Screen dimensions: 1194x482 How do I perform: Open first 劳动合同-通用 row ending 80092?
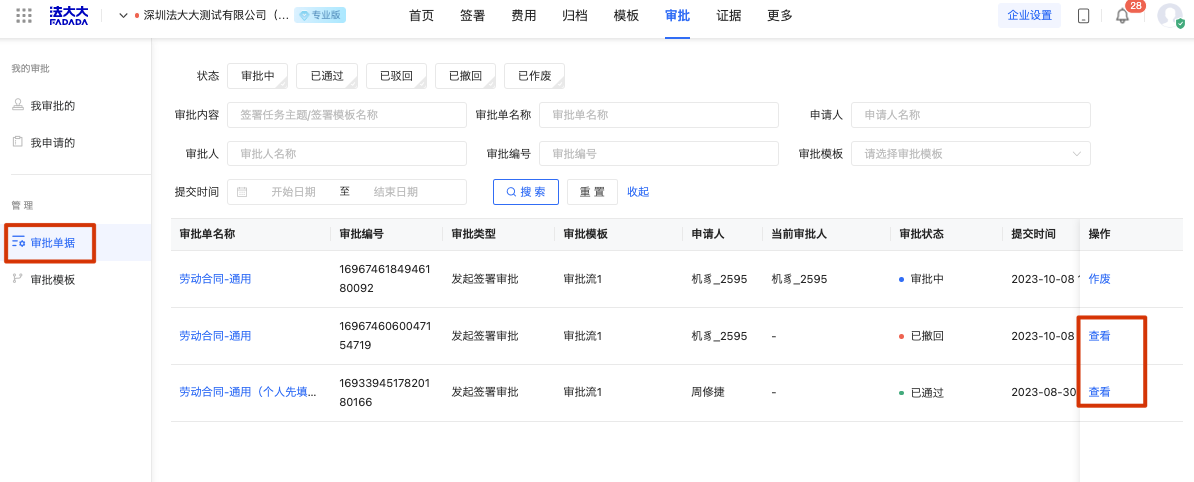tap(215, 279)
